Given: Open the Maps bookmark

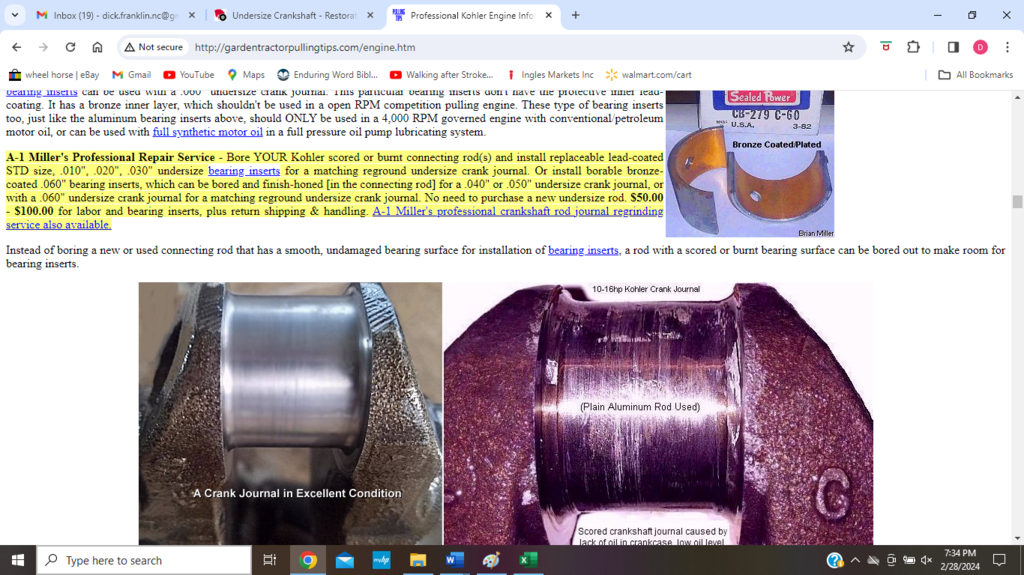Looking at the screenshot, I should [x=246, y=74].
